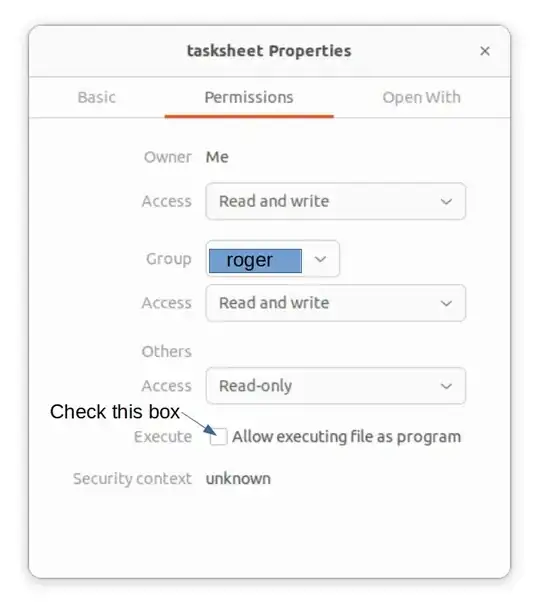This screenshot has height=611, width=540.
Task: Open the Others access Read-only dropdown
Action: 335,386
